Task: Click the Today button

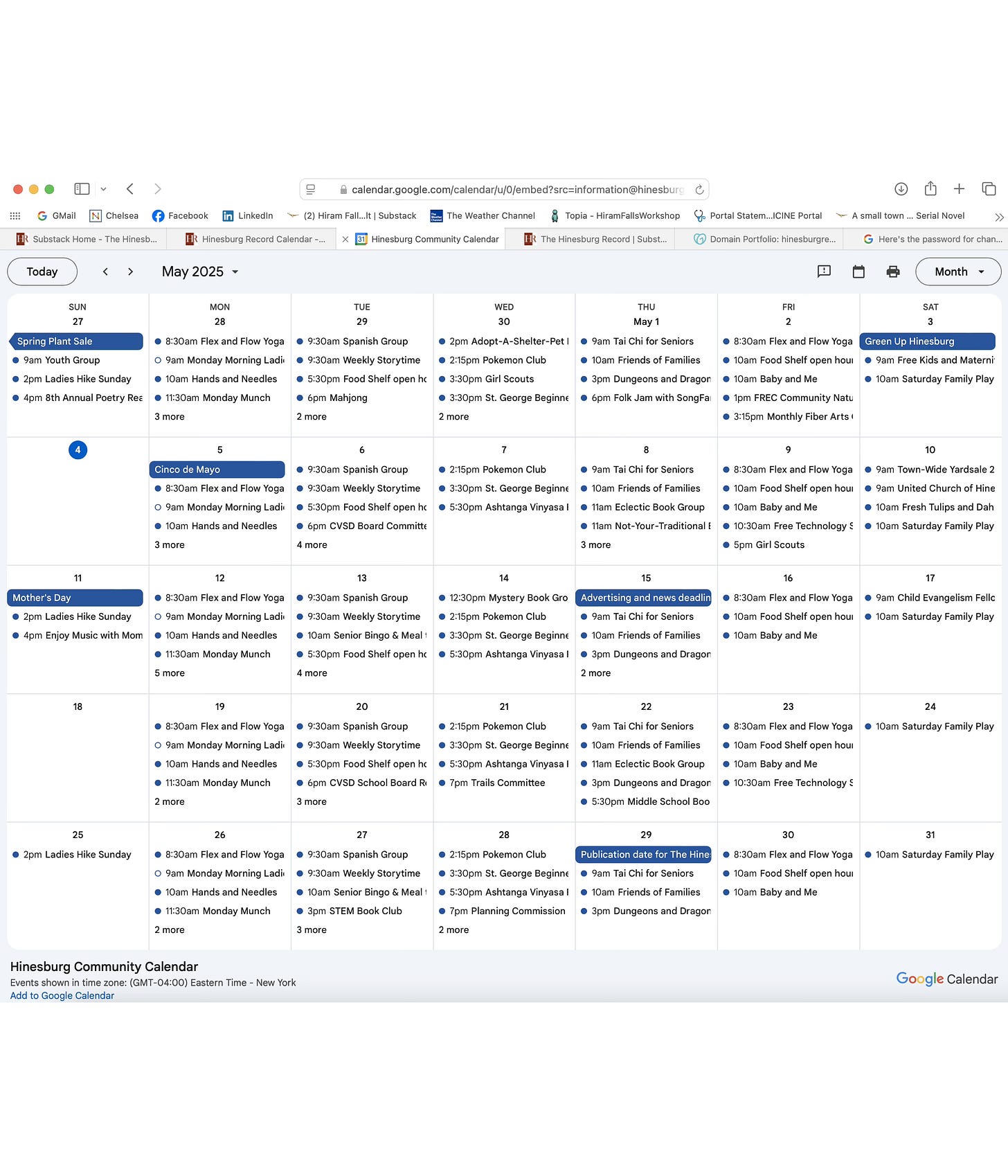Action: click(42, 271)
